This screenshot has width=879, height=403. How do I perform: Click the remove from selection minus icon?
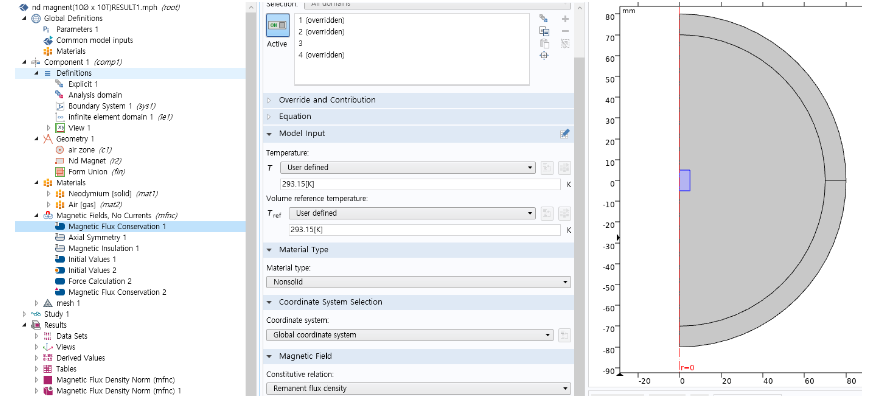coord(565,31)
